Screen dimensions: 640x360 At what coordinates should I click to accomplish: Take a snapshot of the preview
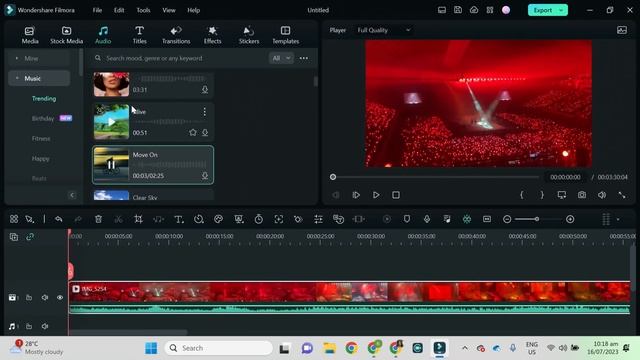[582, 195]
